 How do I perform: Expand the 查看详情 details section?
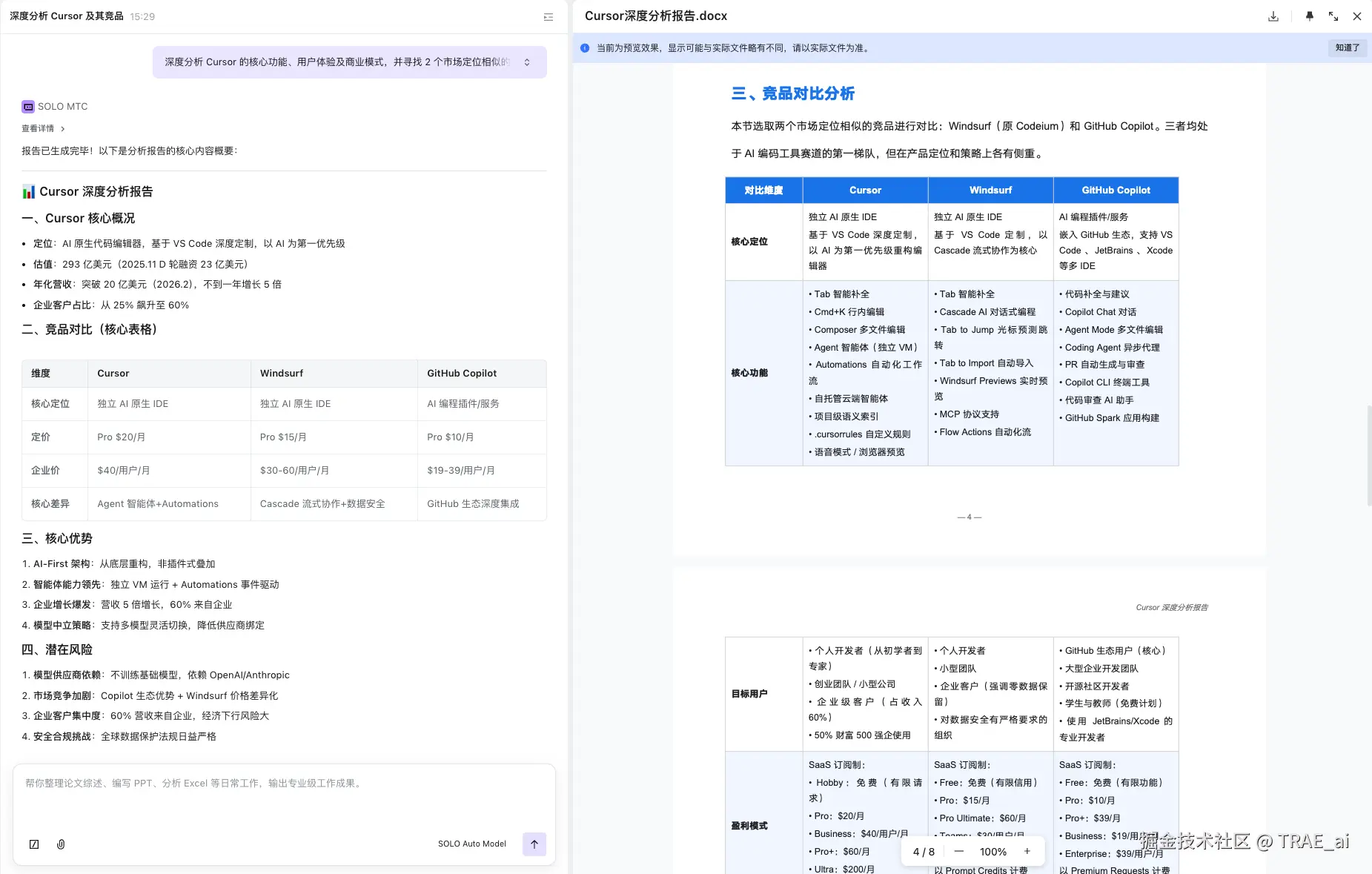[x=43, y=129]
